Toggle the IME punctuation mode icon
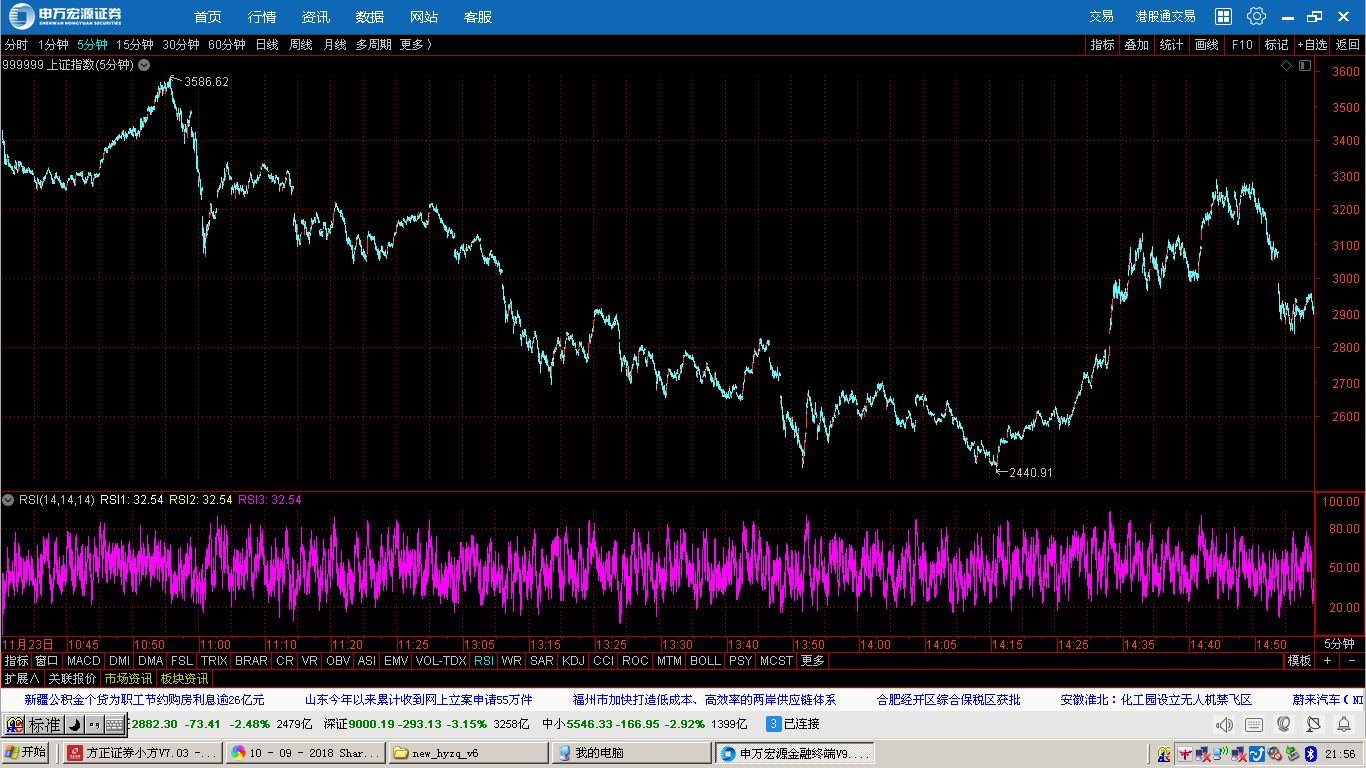This screenshot has height=768, width=1366. pos(94,724)
